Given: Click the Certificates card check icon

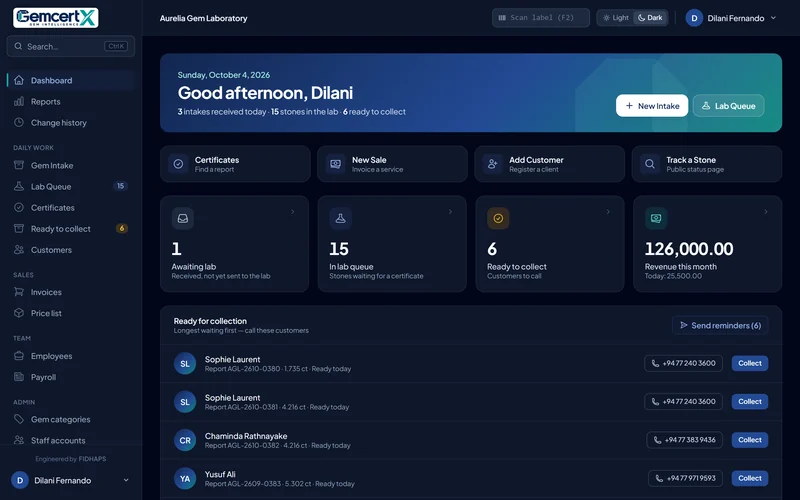Looking at the screenshot, I should (x=178, y=164).
